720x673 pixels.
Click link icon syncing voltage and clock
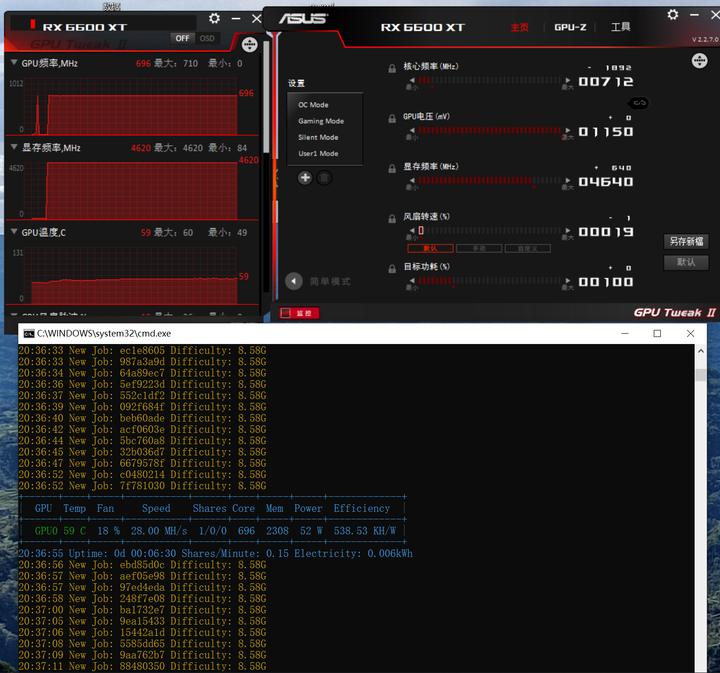[639, 103]
